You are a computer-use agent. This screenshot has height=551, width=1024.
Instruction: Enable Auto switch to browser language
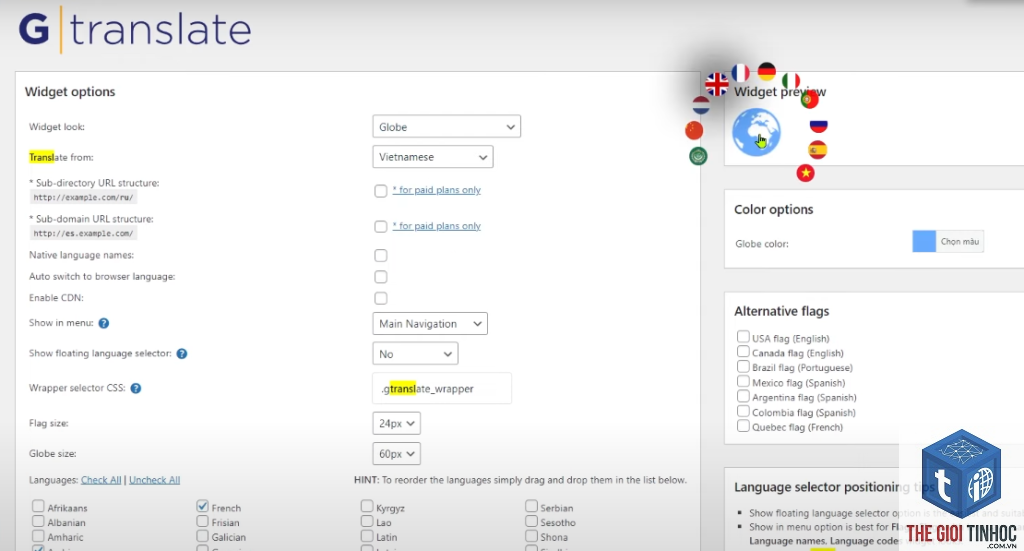(381, 277)
